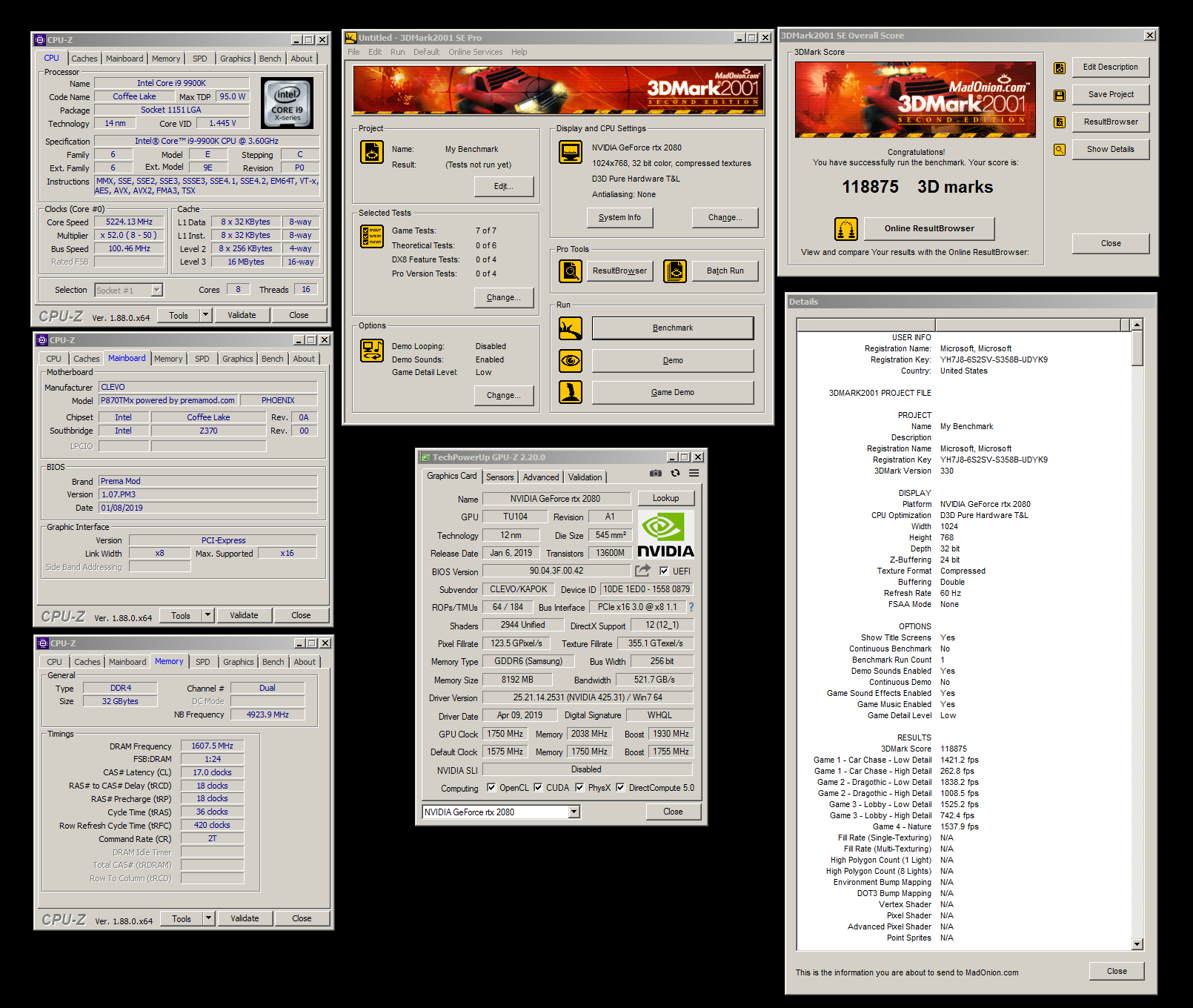Screen dimensions: 1193x1008
Task: Open Tools dropdown arrow in Mainboard window
Action: [207, 615]
